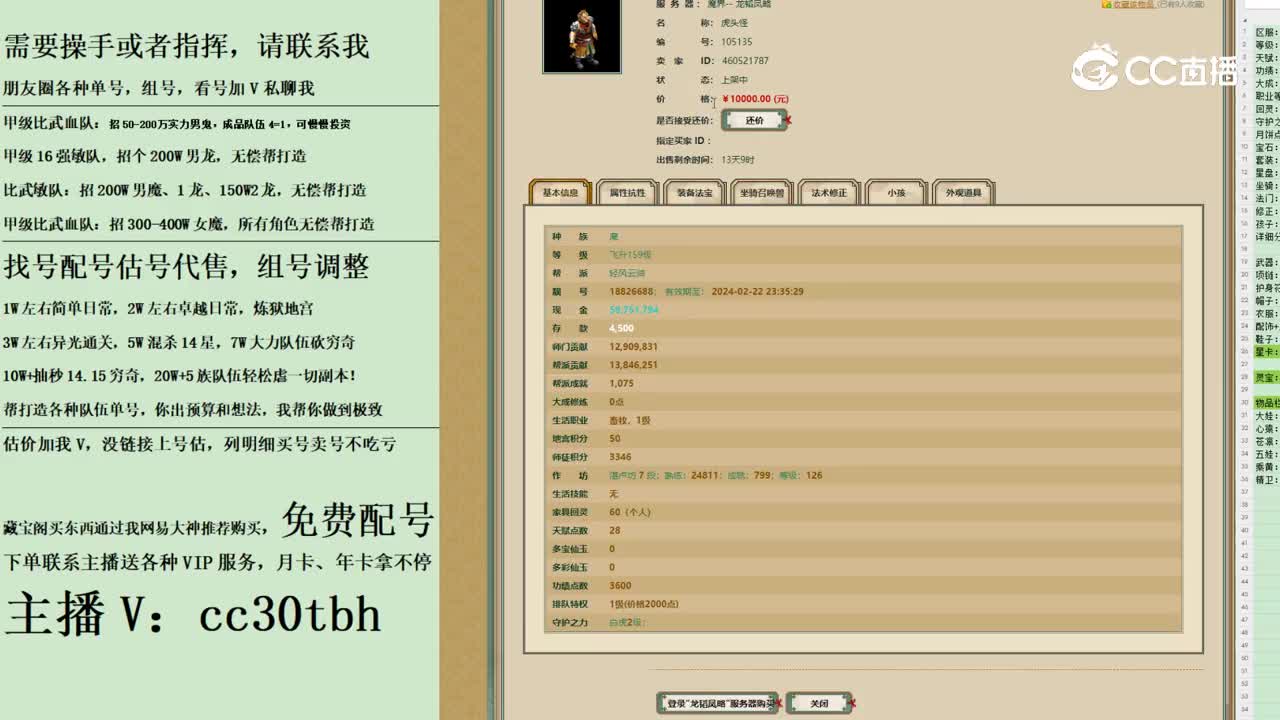Click the 虎头怪 character name
1280x720 pixels.
(734, 23)
